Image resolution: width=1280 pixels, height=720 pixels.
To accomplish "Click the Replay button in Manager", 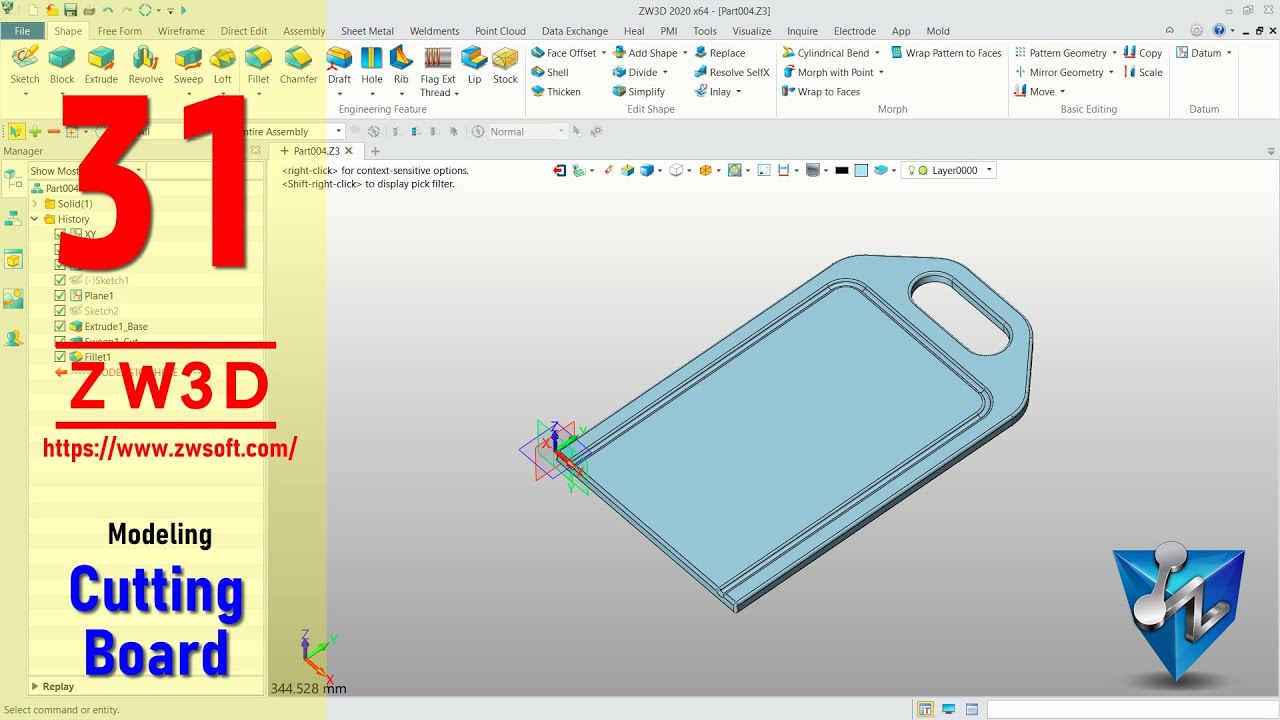I will coord(52,687).
